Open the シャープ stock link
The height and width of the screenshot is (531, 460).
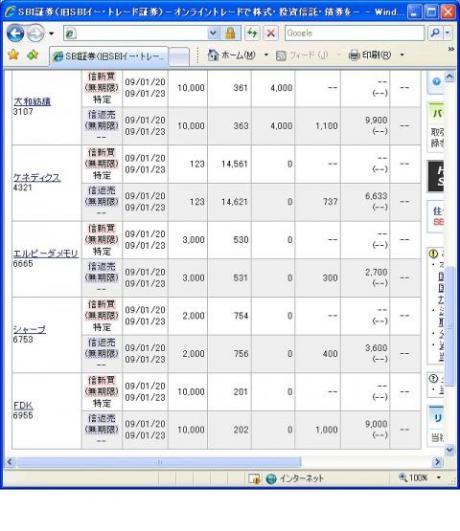coord(29,329)
